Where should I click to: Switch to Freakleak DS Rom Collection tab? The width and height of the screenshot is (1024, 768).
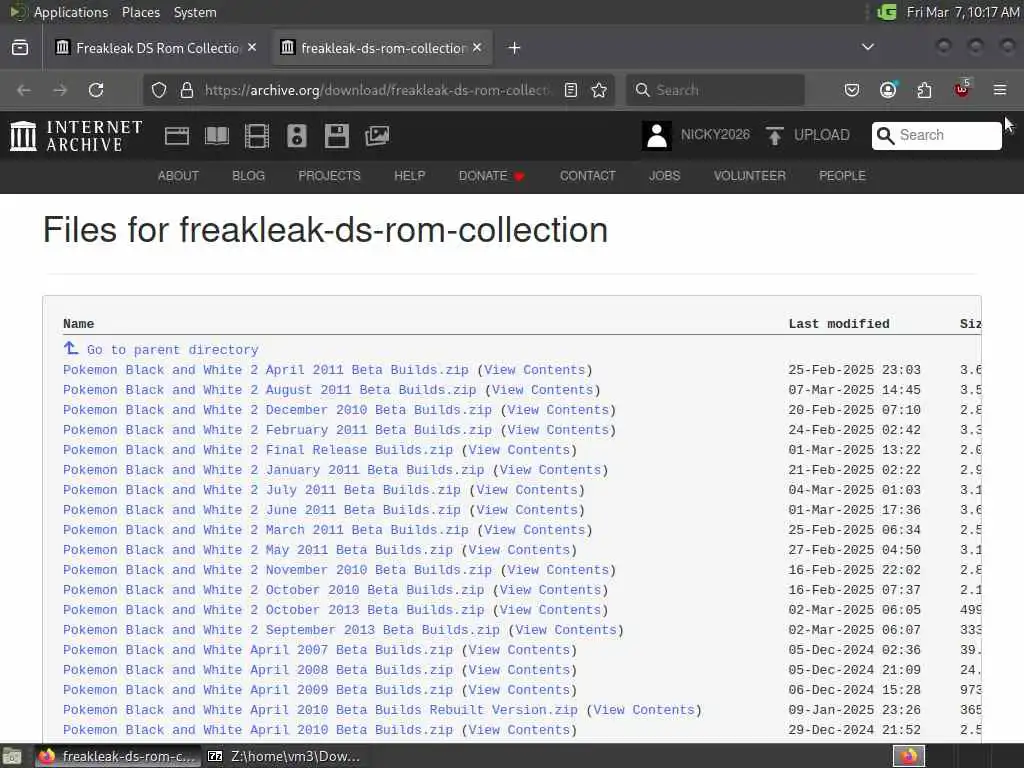(x=156, y=48)
